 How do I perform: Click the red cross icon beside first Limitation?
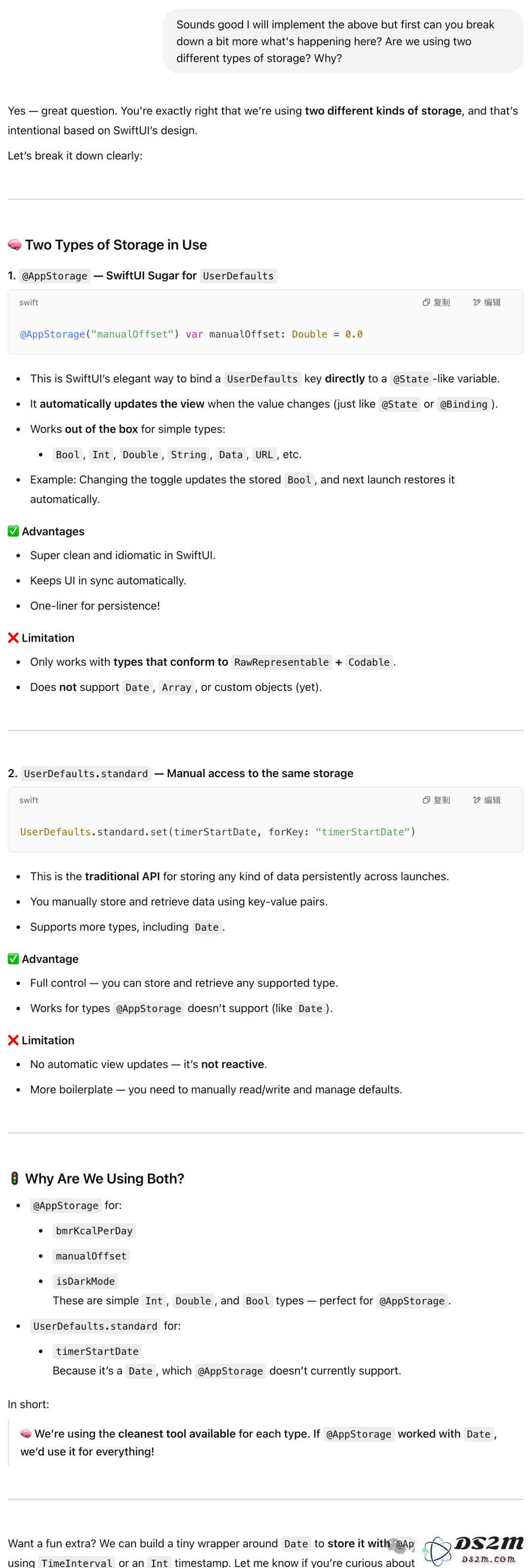pos(13,638)
